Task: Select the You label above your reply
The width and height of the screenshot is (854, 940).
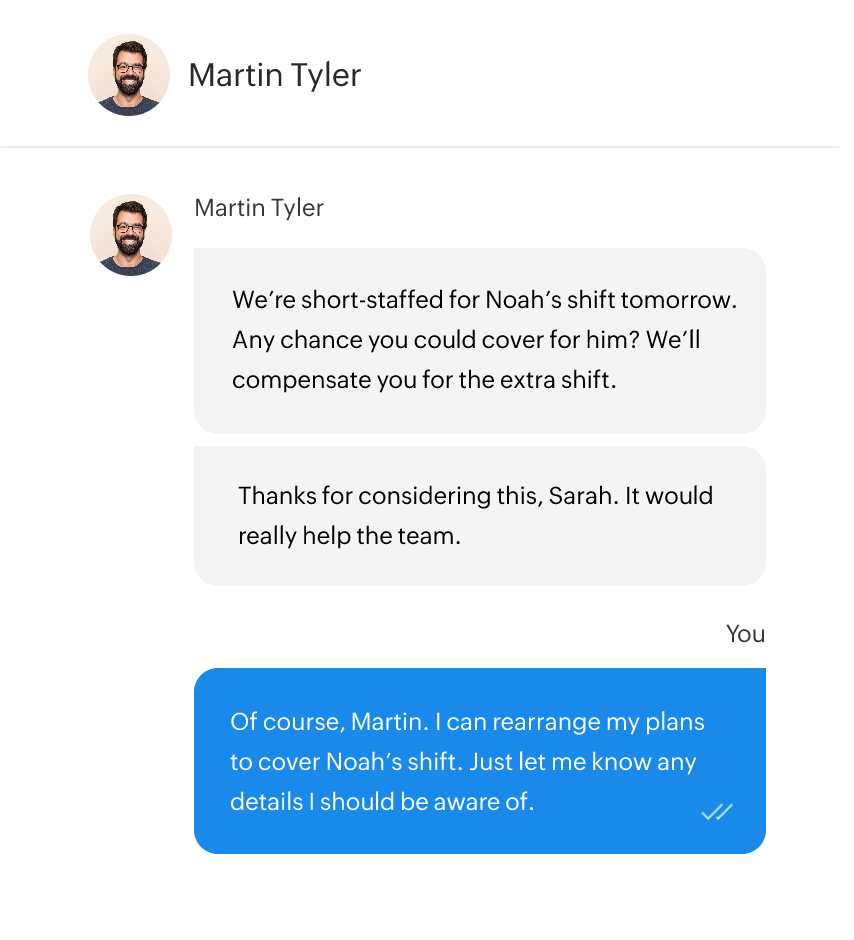Action: [x=744, y=634]
